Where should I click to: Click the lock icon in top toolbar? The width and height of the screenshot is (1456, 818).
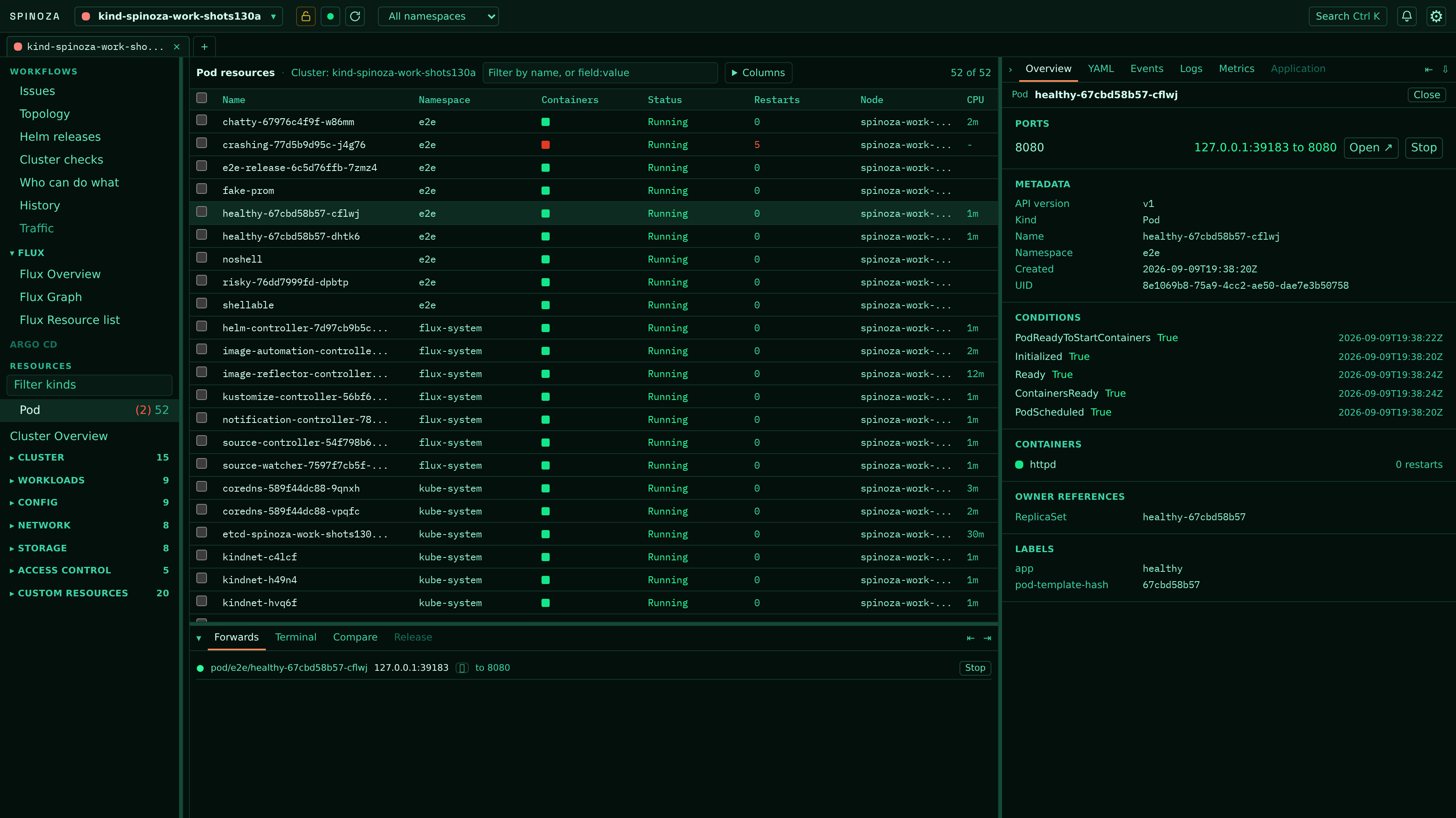pos(305,16)
